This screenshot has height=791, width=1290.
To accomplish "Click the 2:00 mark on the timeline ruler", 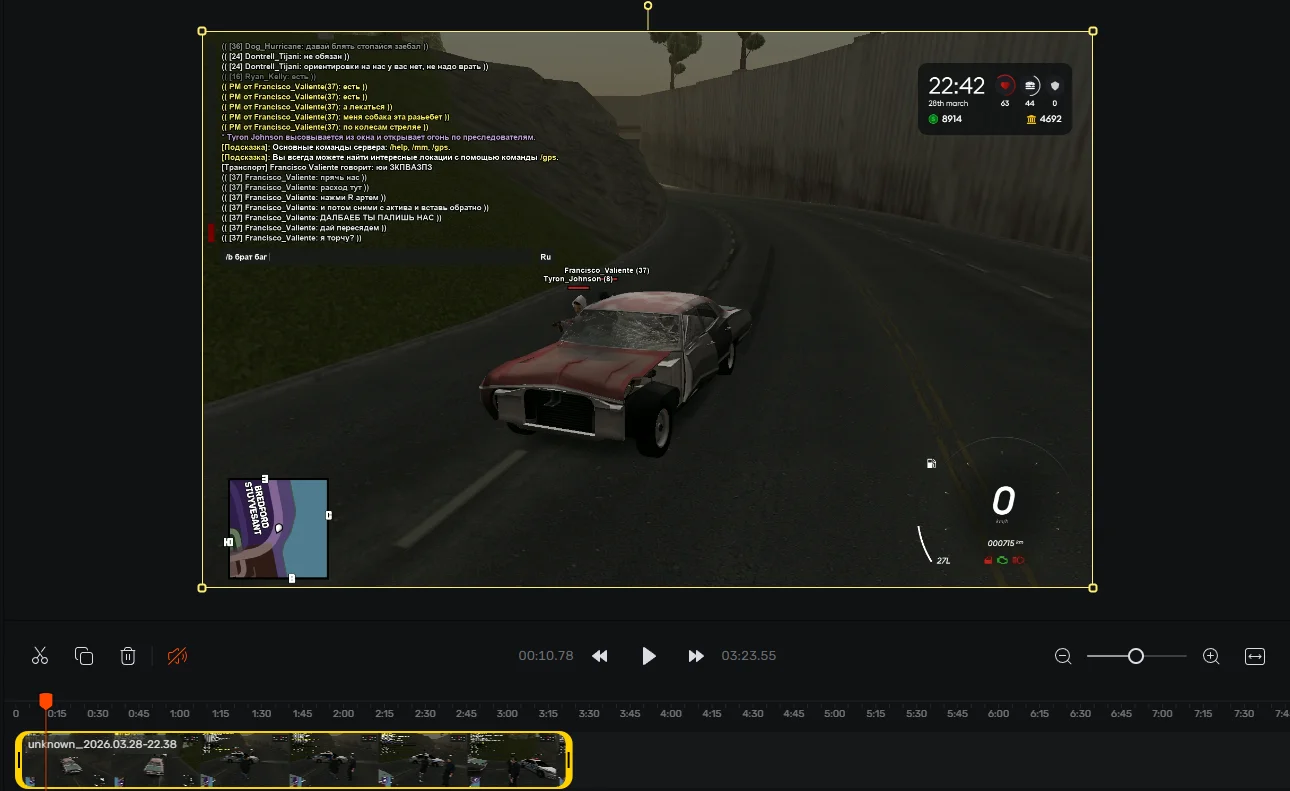I will [343, 714].
